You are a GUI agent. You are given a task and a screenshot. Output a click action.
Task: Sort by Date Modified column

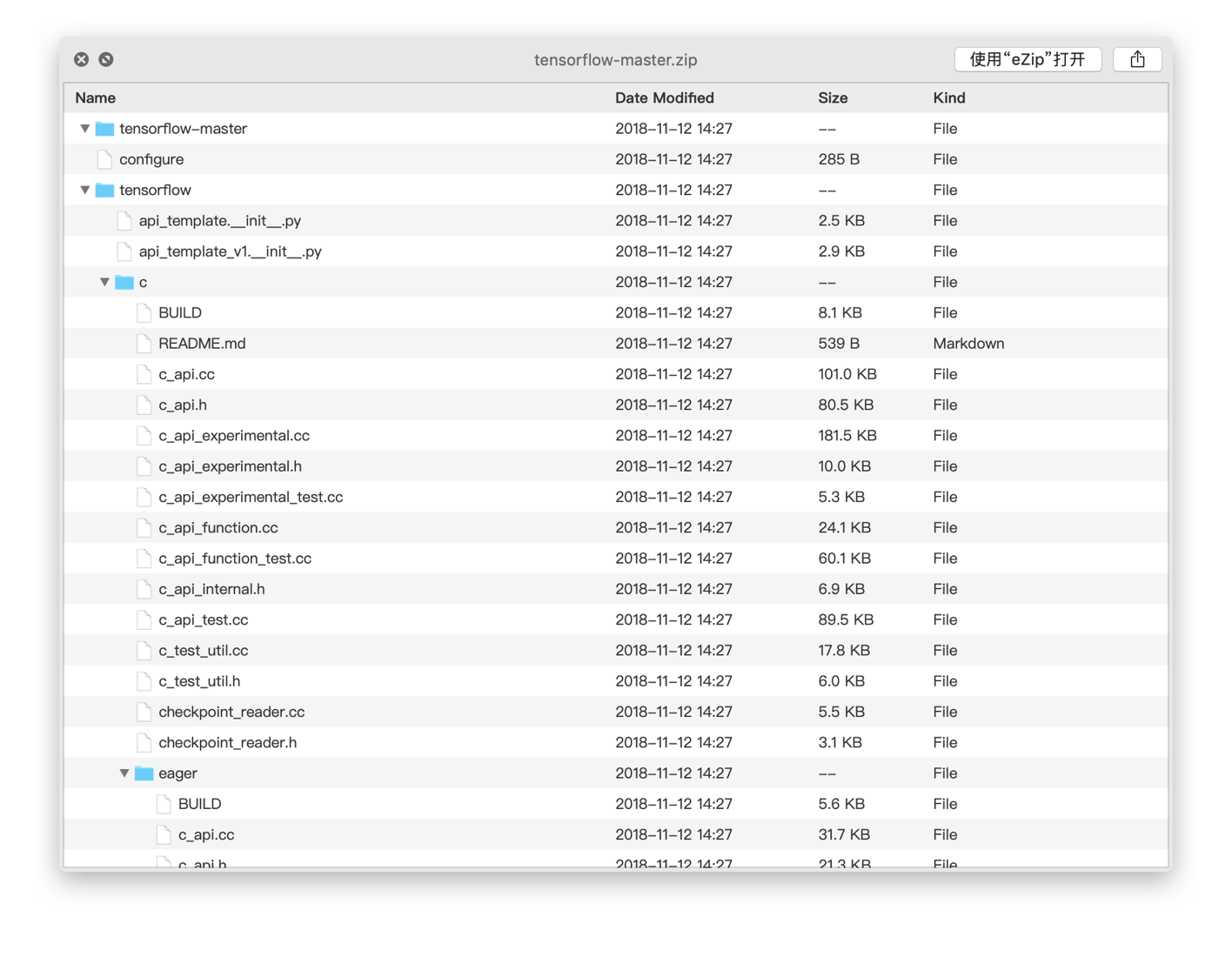point(664,98)
